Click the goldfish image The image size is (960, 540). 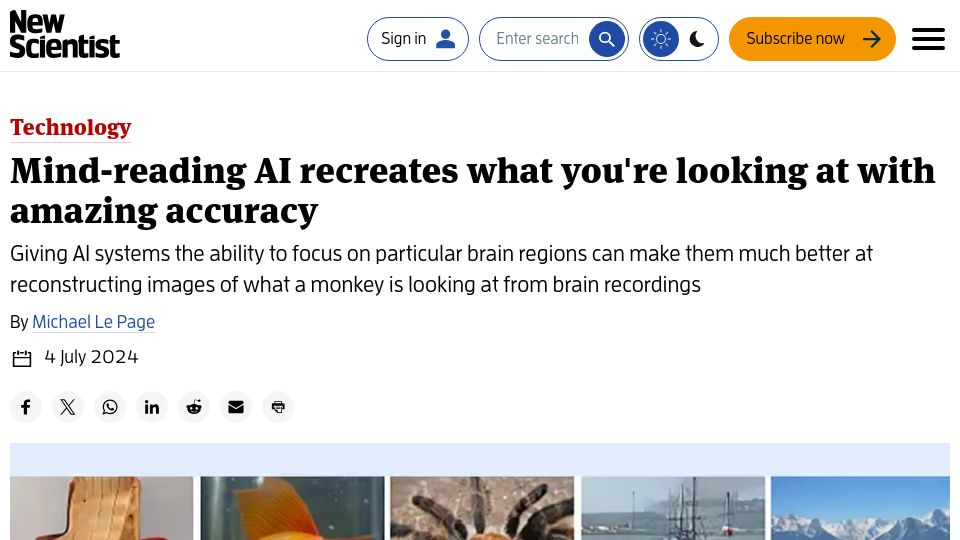tap(293, 508)
